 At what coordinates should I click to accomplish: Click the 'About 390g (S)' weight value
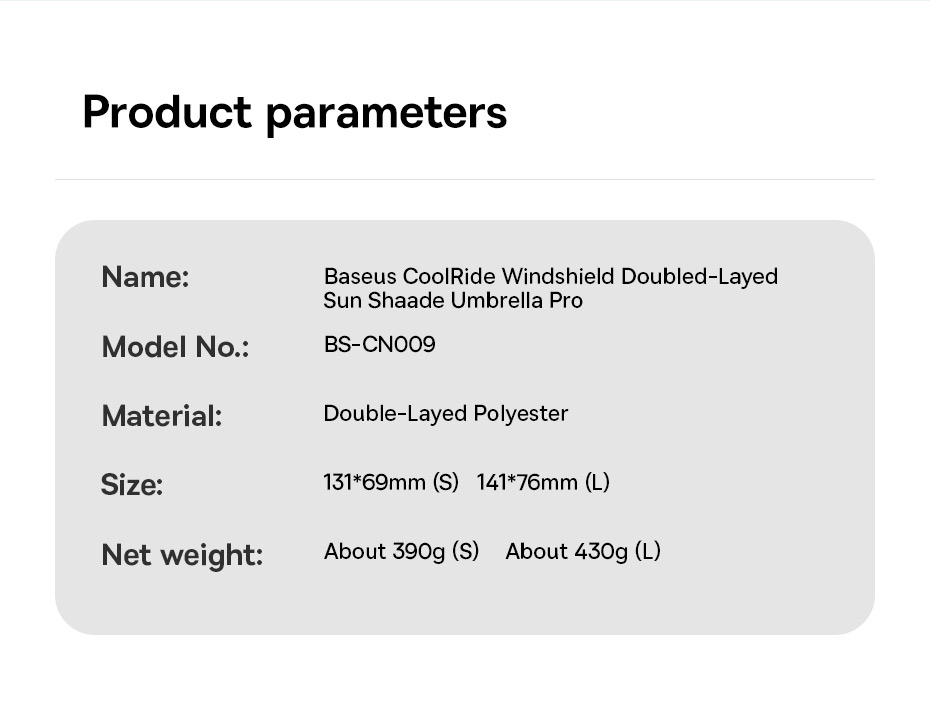(x=402, y=552)
